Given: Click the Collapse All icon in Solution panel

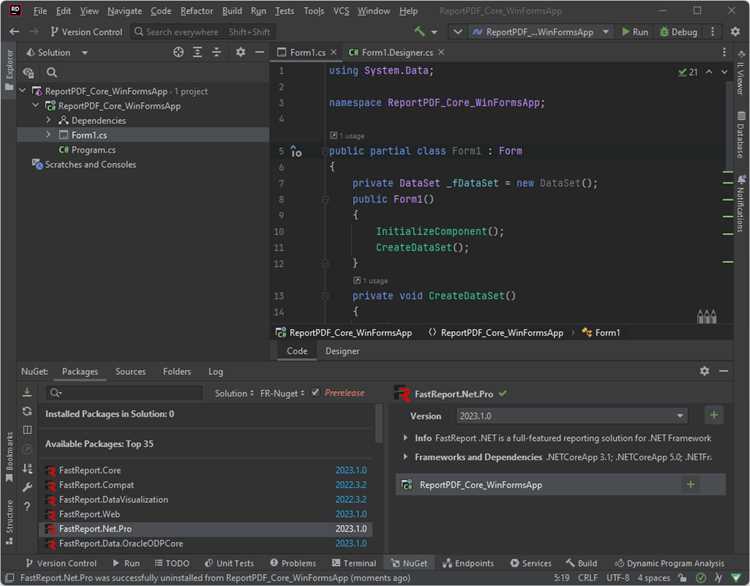Looking at the screenshot, I should [x=217, y=52].
